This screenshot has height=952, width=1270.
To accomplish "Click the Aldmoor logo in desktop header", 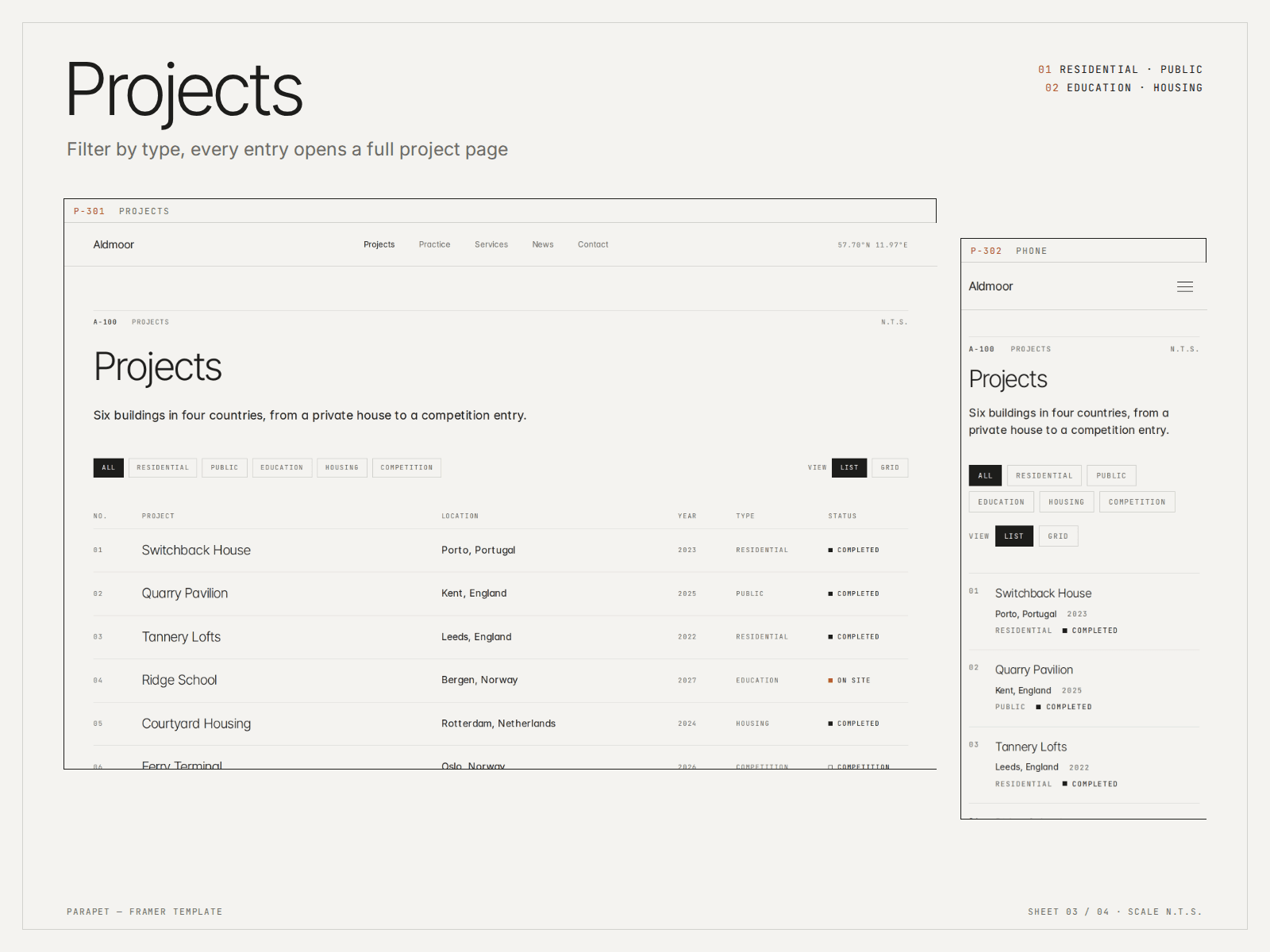I will [x=114, y=244].
